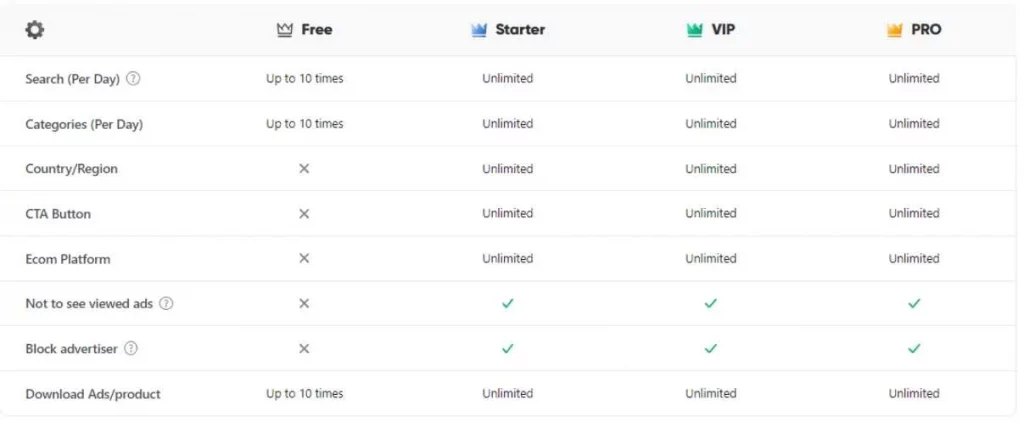Image resolution: width=1024 pixels, height=422 pixels.
Task: Click Free plan X mark for Country/Region
Action: click(304, 169)
